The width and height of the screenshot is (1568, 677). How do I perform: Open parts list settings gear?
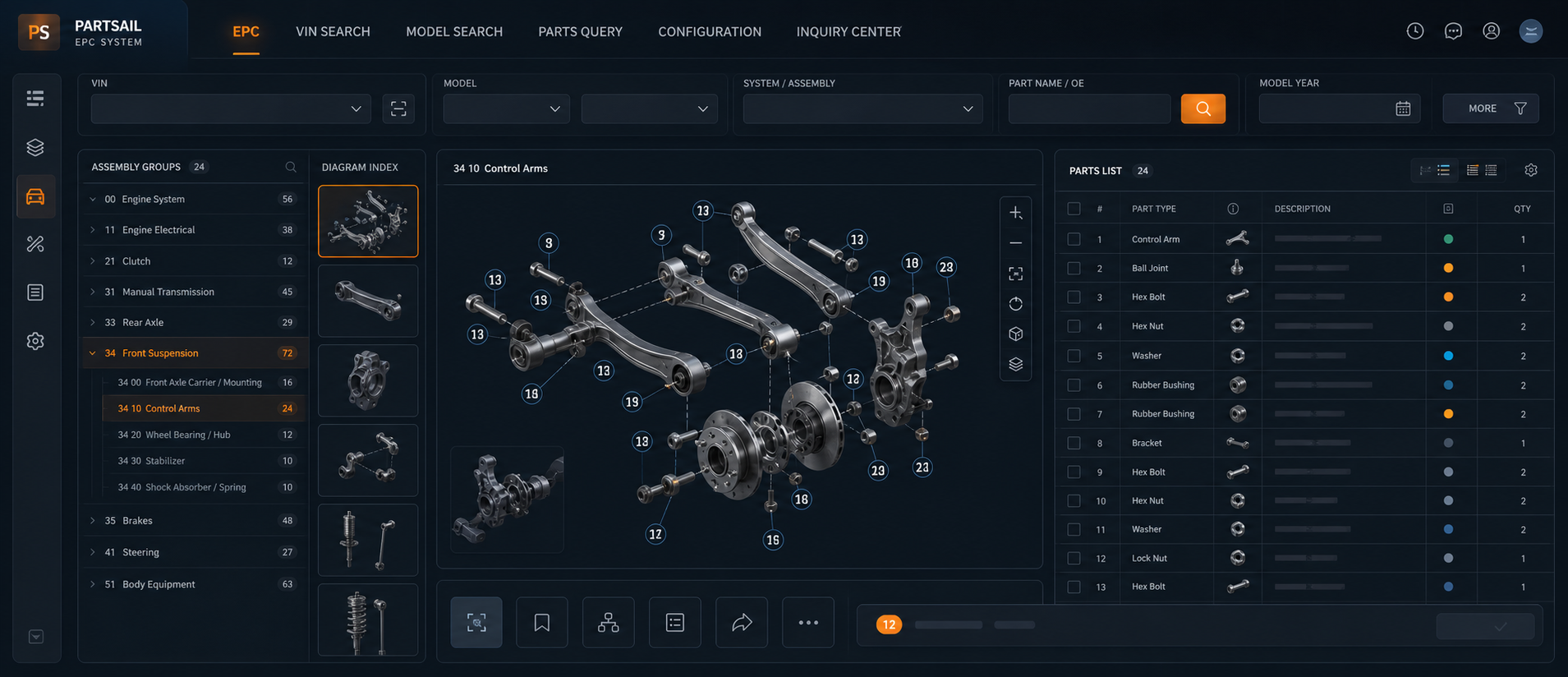click(1531, 170)
